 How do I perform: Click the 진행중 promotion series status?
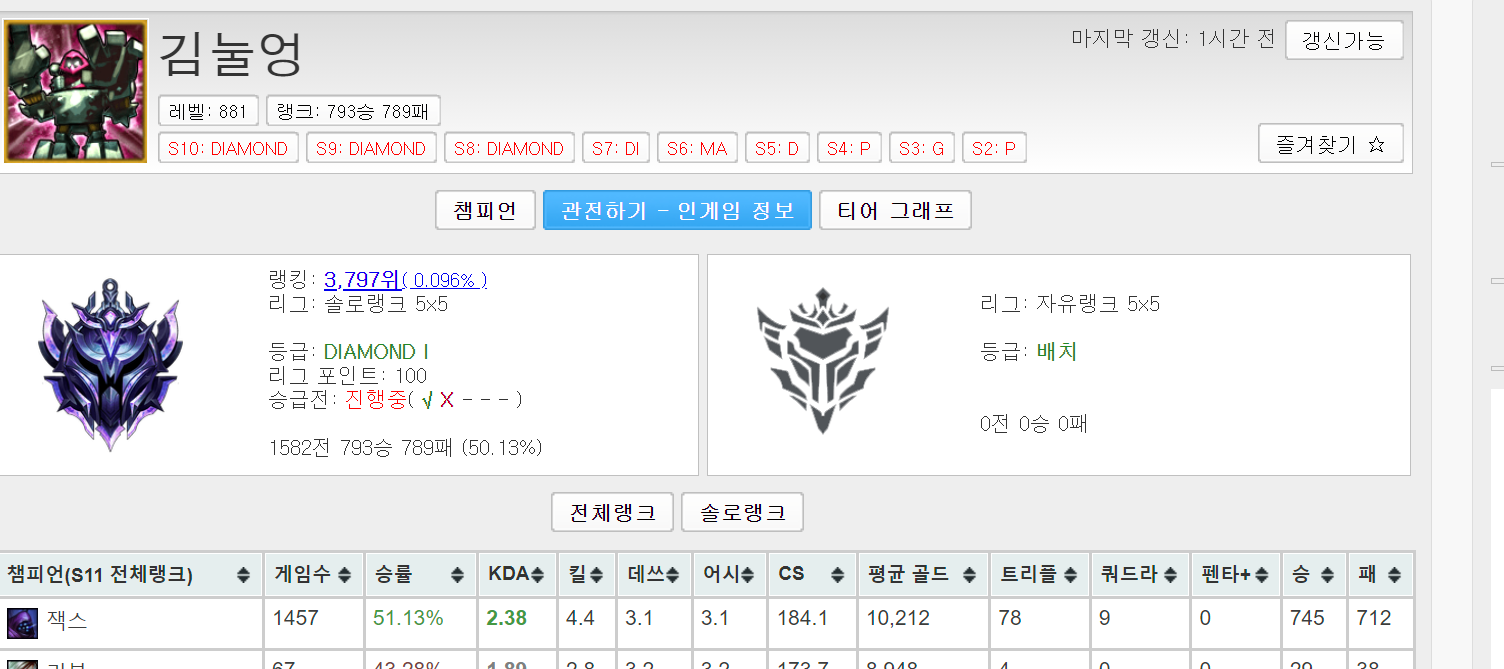pyautogui.click(x=376, y=400)
